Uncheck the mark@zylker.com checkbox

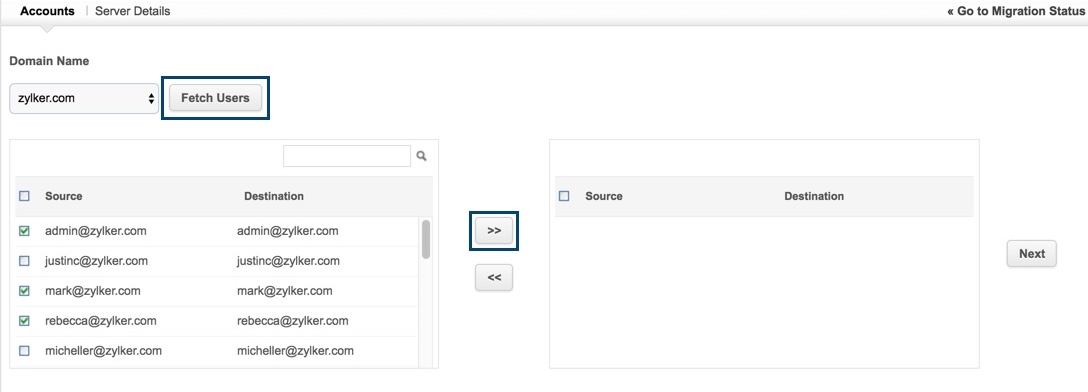click(24, 291)
